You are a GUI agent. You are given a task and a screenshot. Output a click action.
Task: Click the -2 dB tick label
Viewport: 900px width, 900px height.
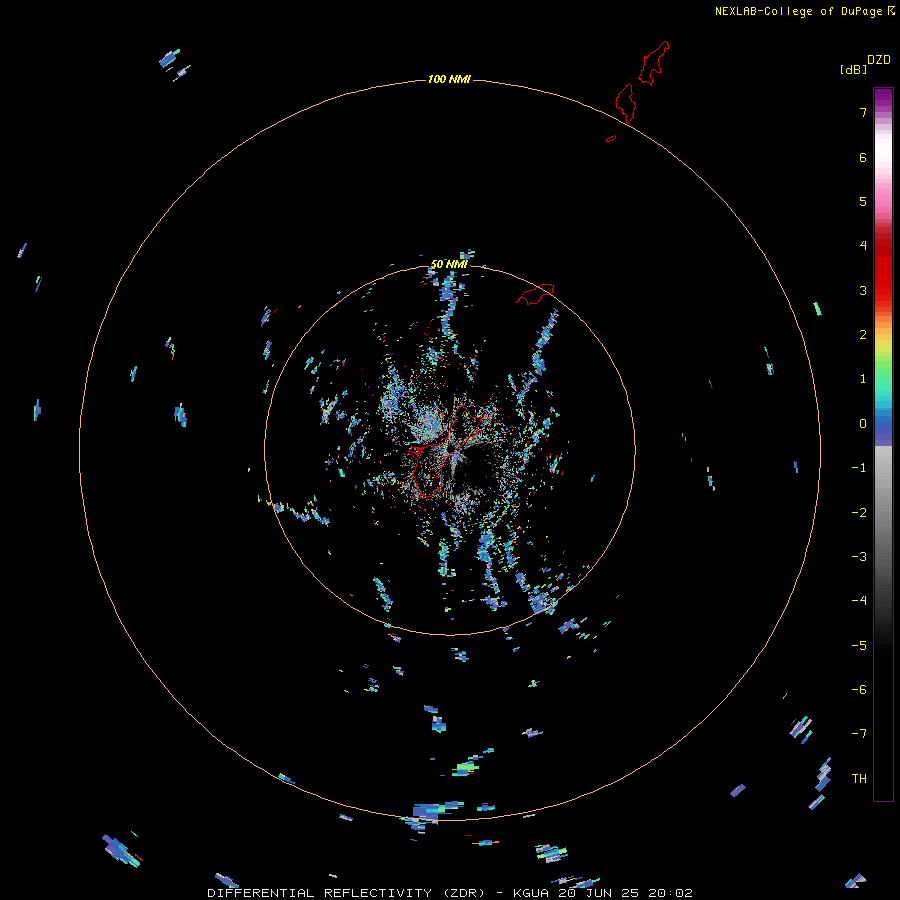[859, 513]
